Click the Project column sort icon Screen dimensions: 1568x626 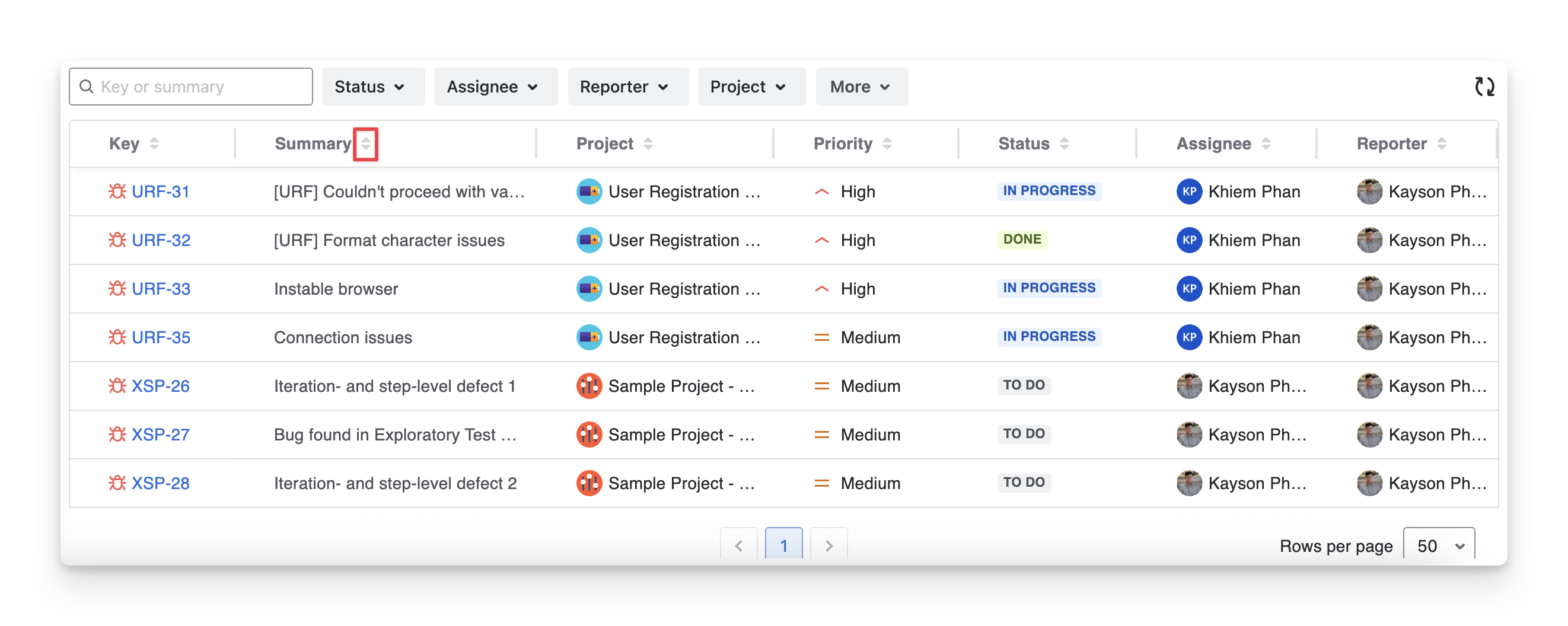tap(648, 144)
